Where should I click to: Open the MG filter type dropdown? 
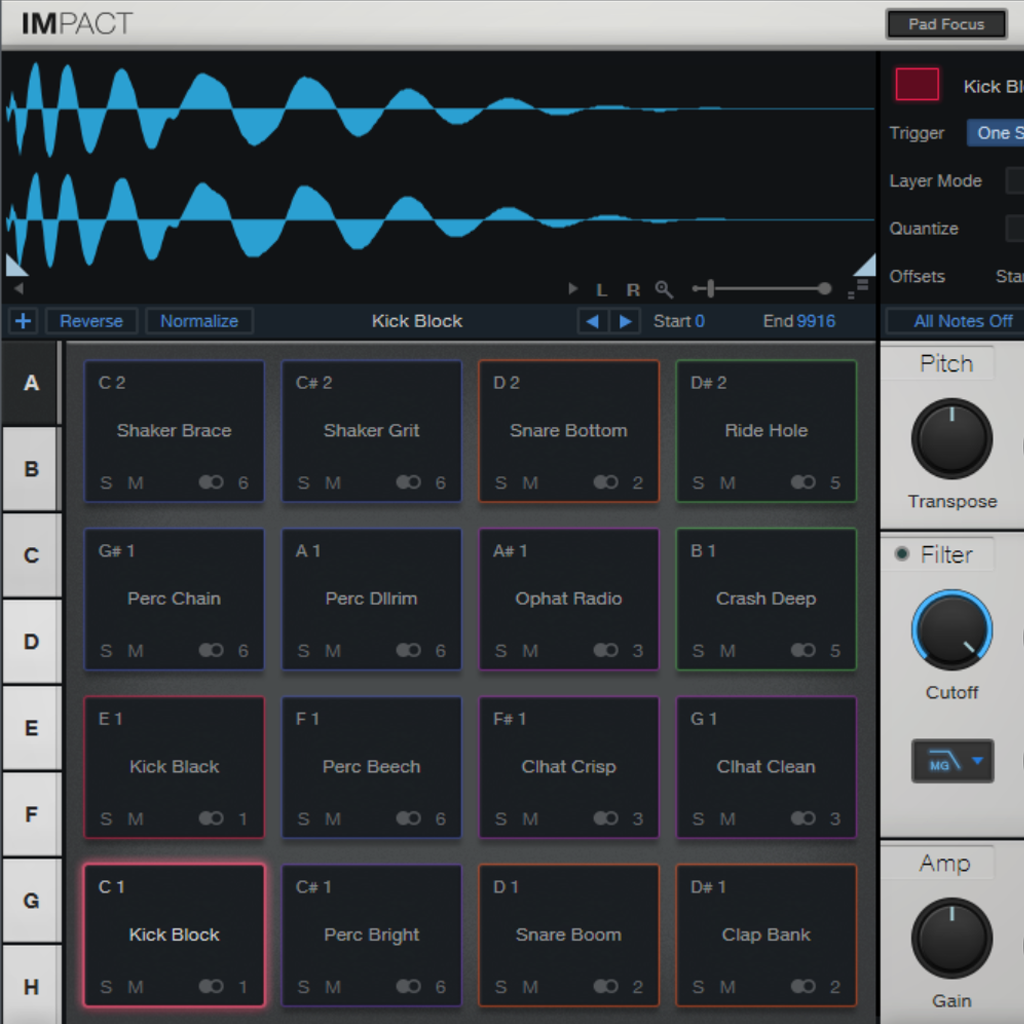click(952, 761)
